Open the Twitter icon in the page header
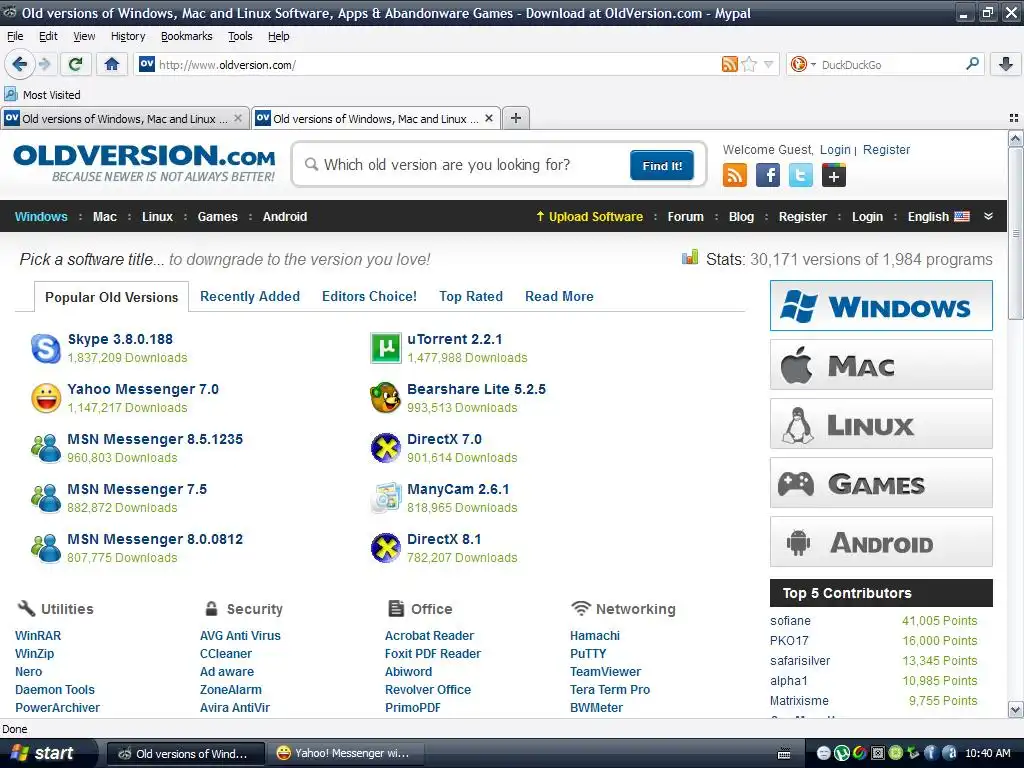This screenshot has height=768, width=1024. 801,175
